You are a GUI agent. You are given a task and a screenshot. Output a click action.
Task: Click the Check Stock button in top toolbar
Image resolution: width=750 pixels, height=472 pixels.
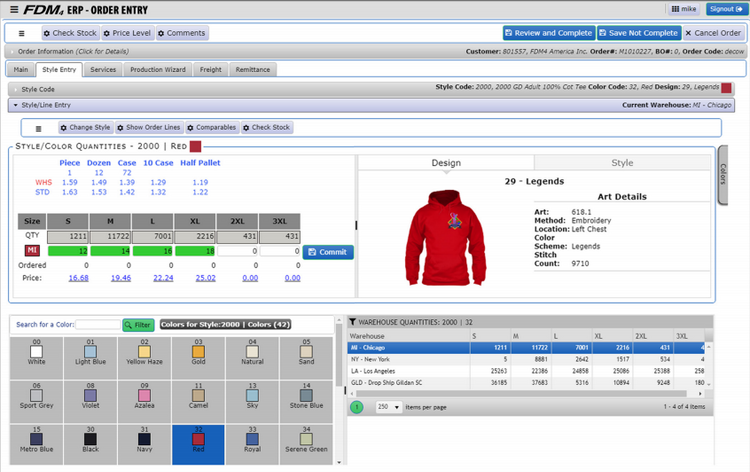[70, 33]
